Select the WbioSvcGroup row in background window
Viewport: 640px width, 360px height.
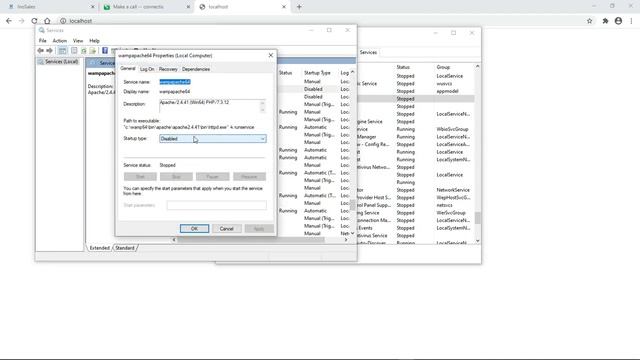point(416,129)
